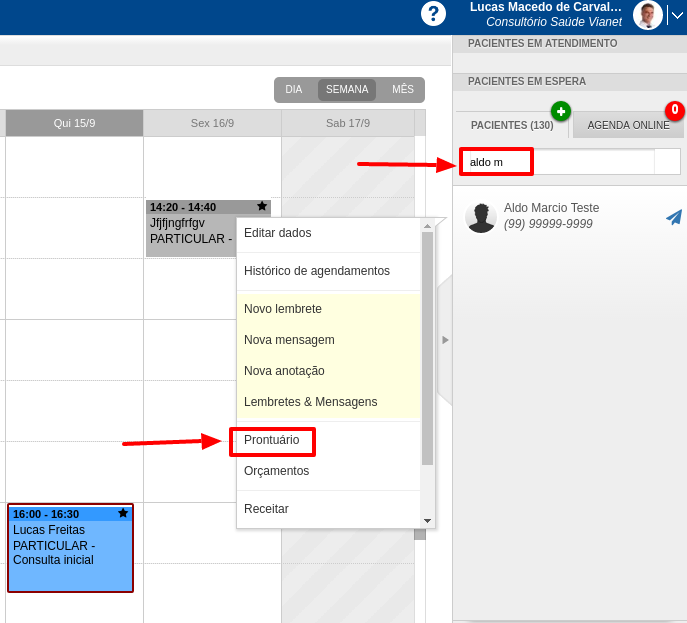687x623 pixels.
Task: Click the user profile photo avatar
Action: 648,15
